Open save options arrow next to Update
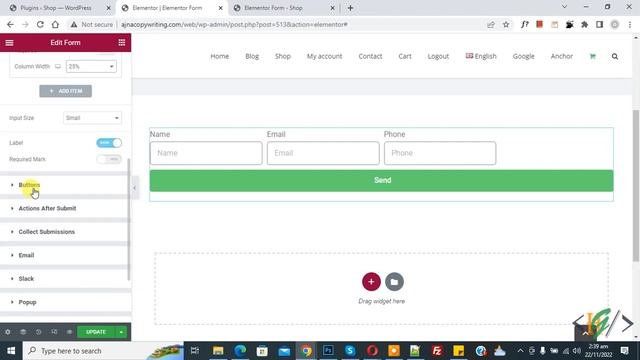Image resolution: width=640 pixels, height=360 pixels. coord(121,332)
